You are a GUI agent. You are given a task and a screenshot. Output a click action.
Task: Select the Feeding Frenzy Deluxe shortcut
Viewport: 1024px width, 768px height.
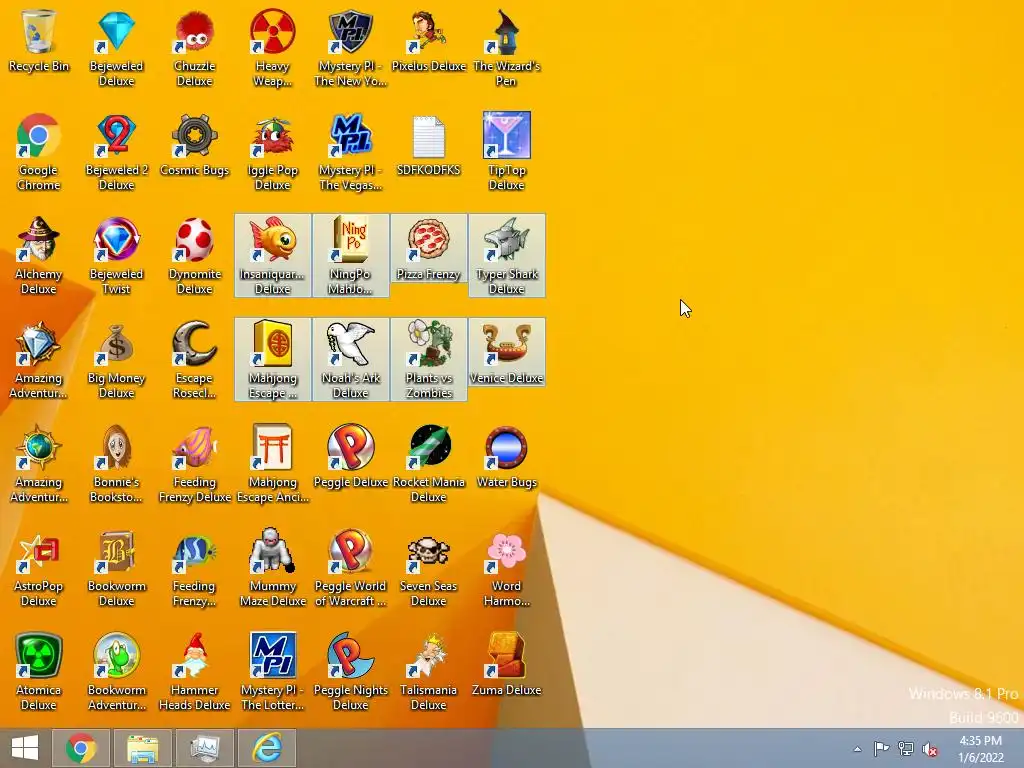tap(195, 463)
